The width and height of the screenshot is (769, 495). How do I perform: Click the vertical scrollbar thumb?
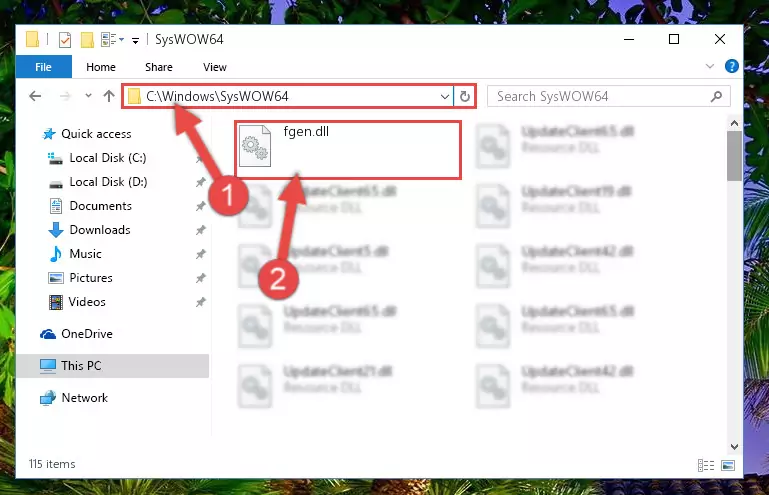point(734,156)
